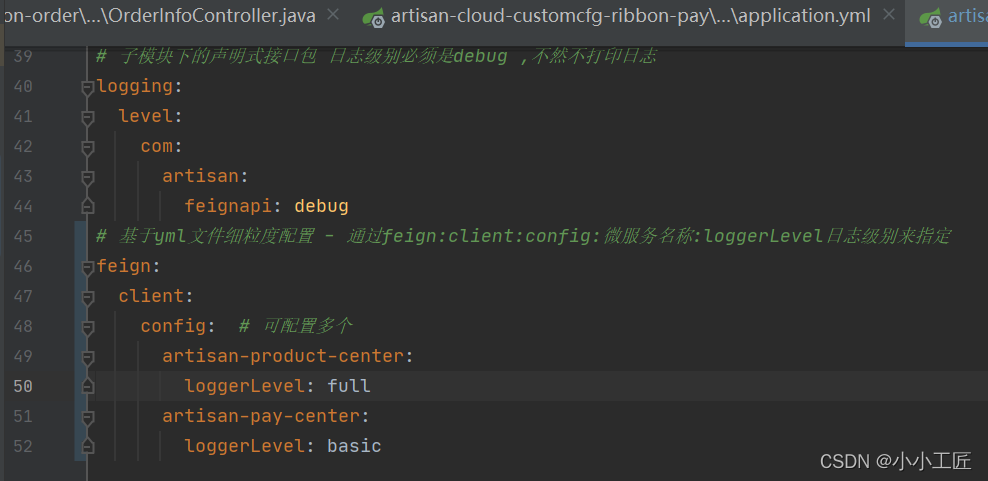Viewport: 988px width, 481px height.
Task: Click the 'artisan-product-center' key
Action: coord(283,356)
